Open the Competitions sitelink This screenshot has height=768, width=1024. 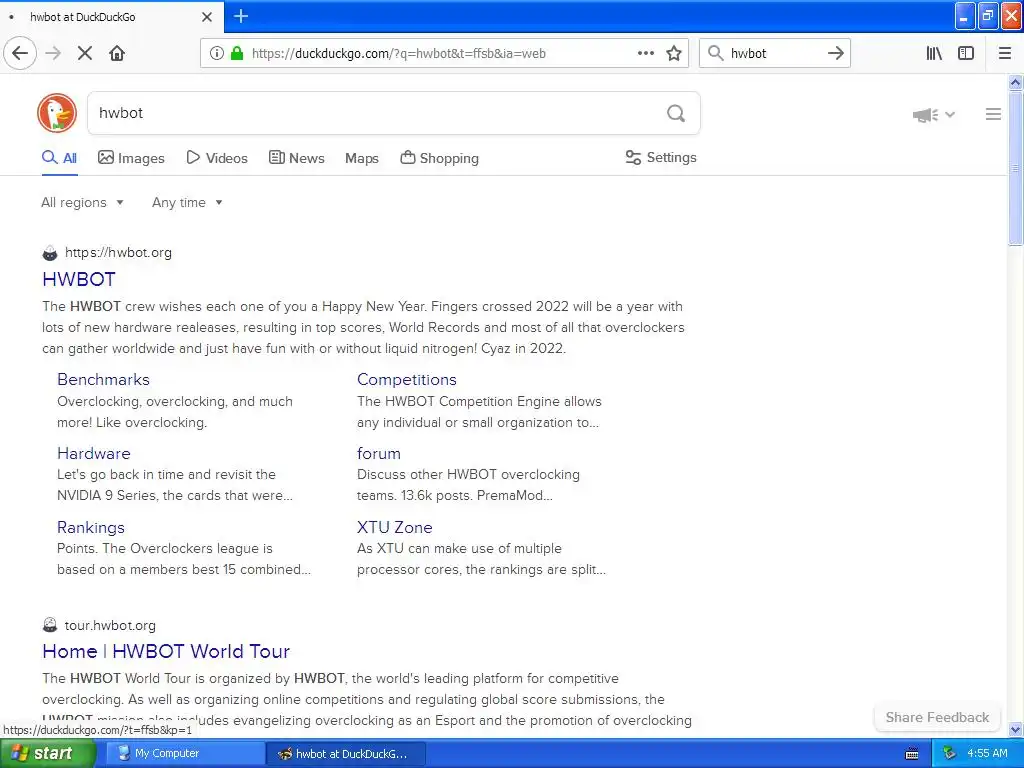(x=407, y=379)
